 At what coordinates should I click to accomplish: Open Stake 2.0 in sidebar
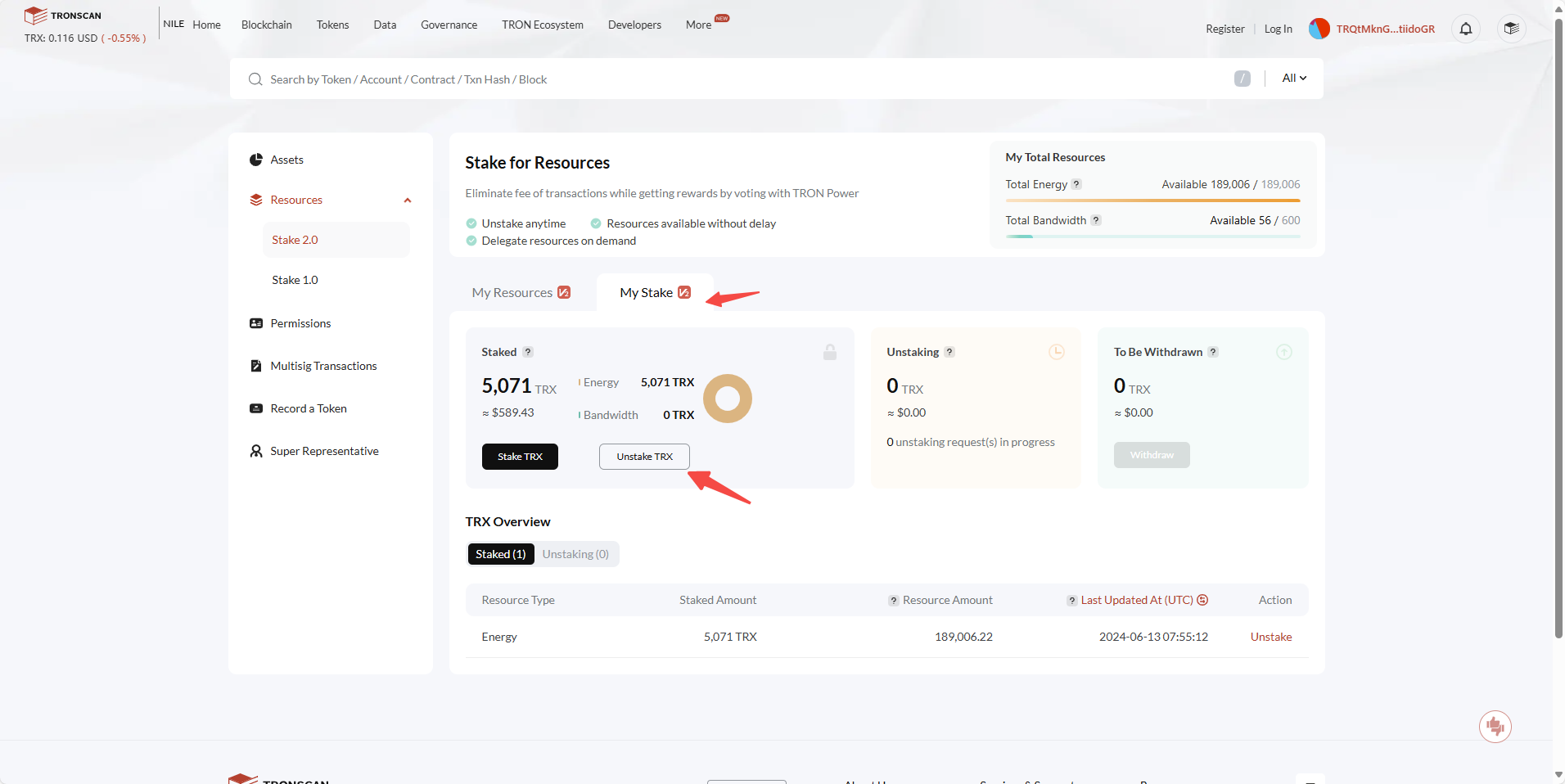(x=336, y=240)
